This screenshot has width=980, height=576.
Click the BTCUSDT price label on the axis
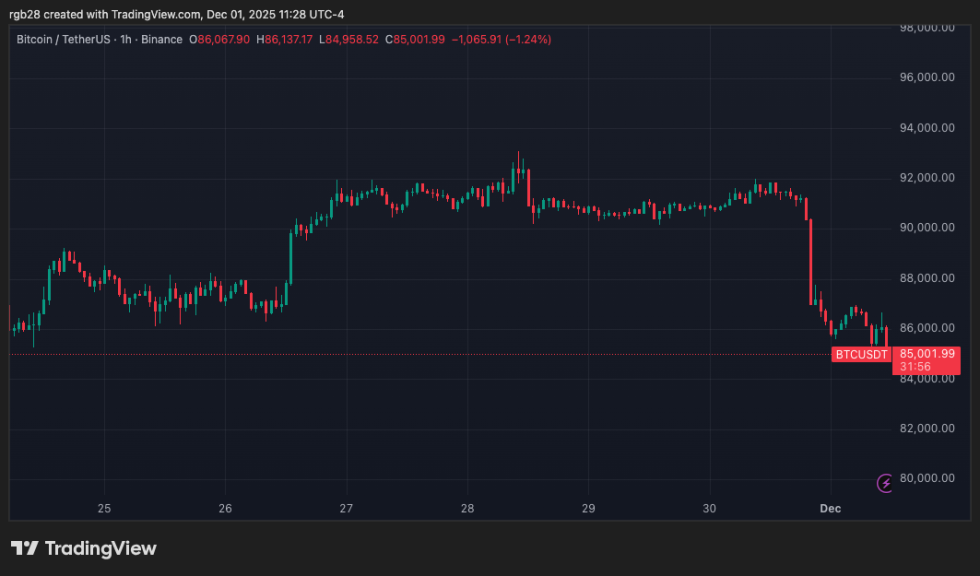click(x=862, y=353)
